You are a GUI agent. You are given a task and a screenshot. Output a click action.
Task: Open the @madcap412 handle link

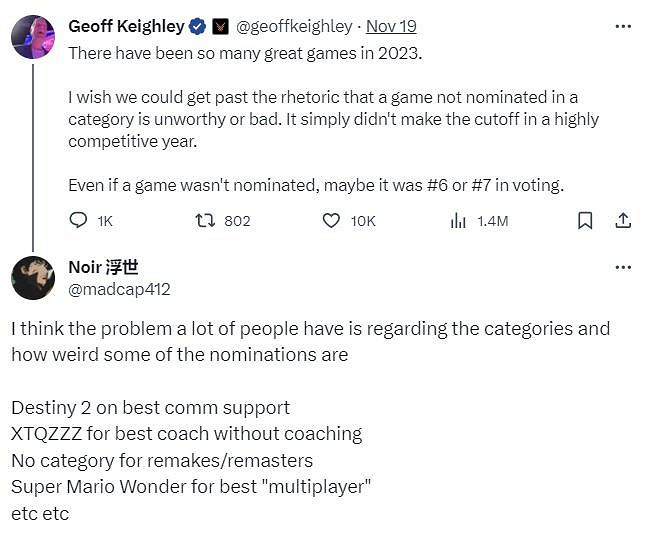click(x=119, y=289)
